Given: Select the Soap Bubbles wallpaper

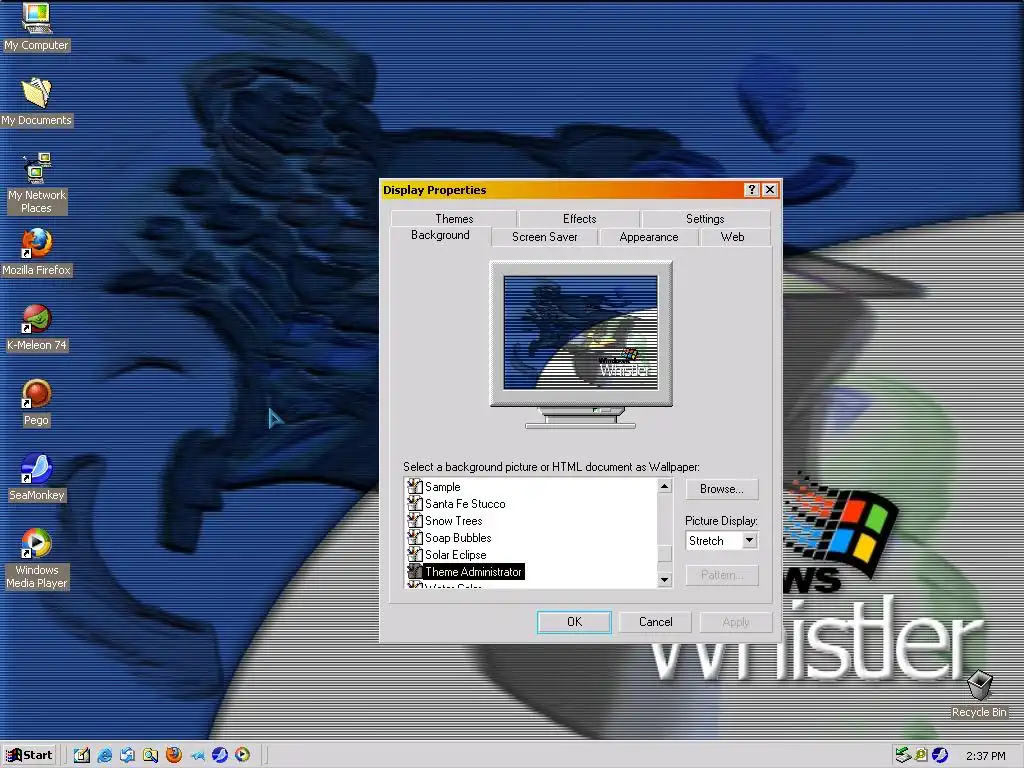Looking at the screenshot, I should click(458, 538).
